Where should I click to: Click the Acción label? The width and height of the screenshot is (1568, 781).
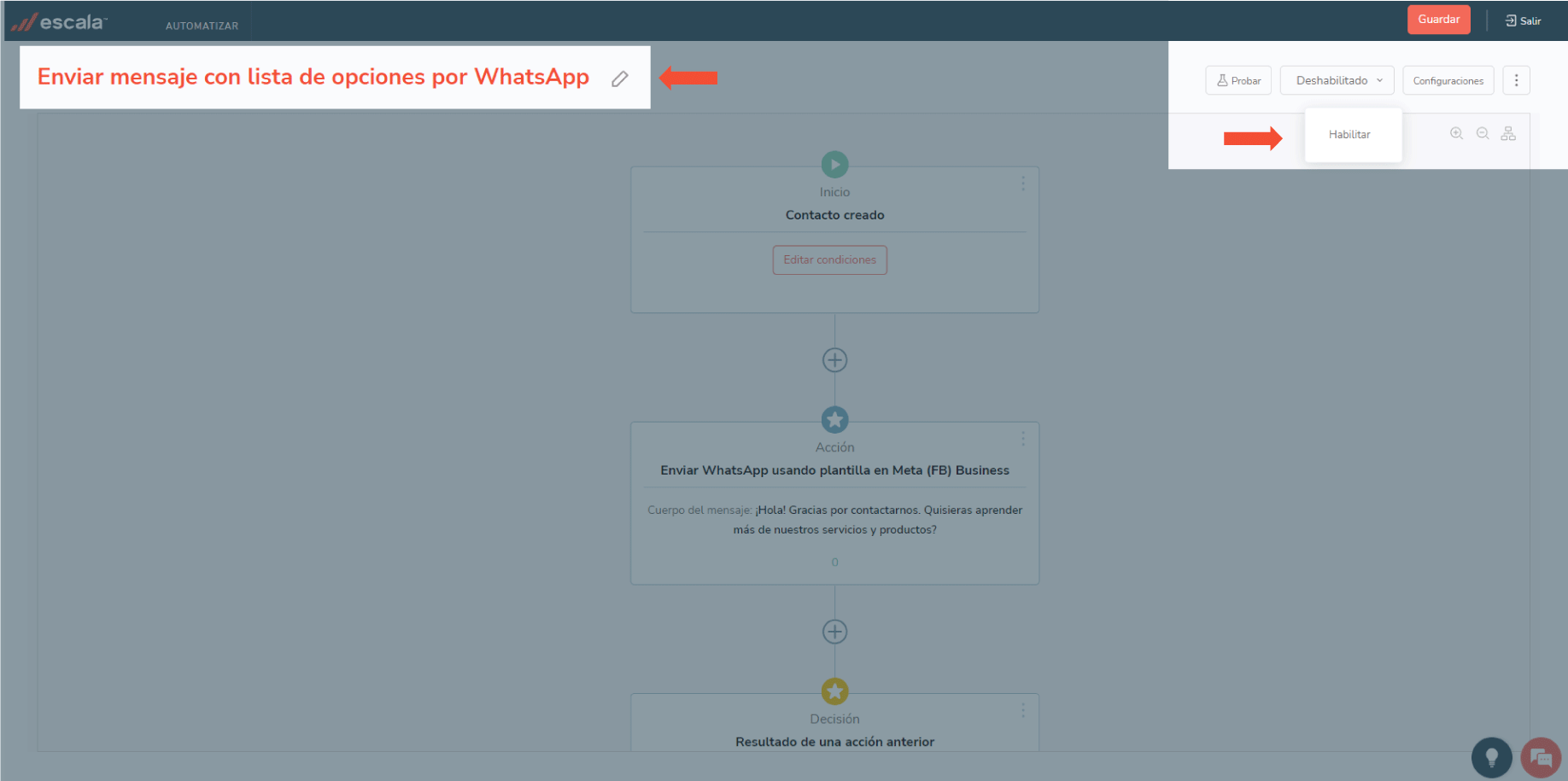(x=834, y=447)
